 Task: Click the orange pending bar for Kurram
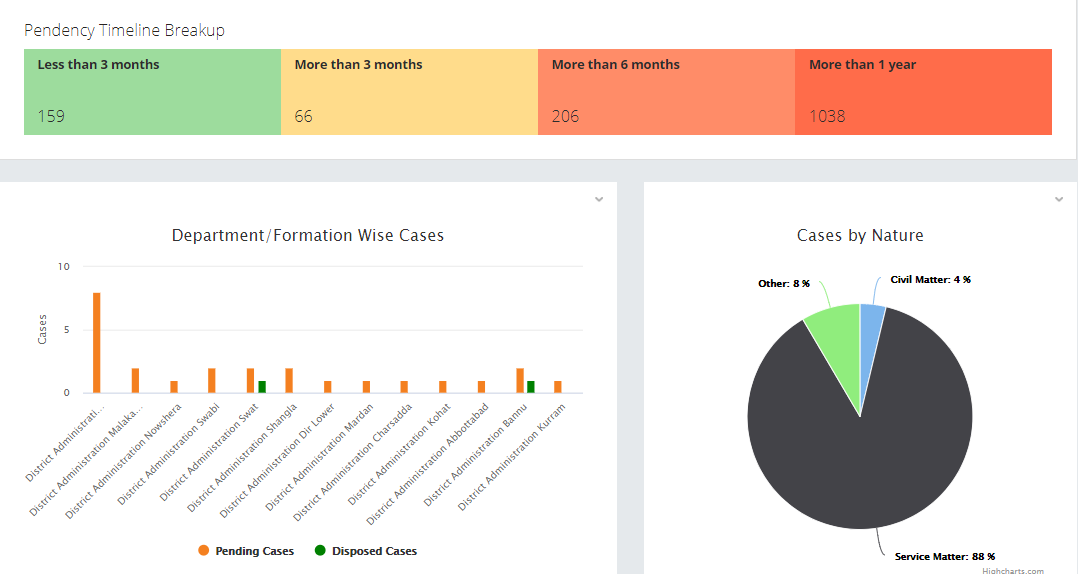pyautogui.click(x=558, y=387)
